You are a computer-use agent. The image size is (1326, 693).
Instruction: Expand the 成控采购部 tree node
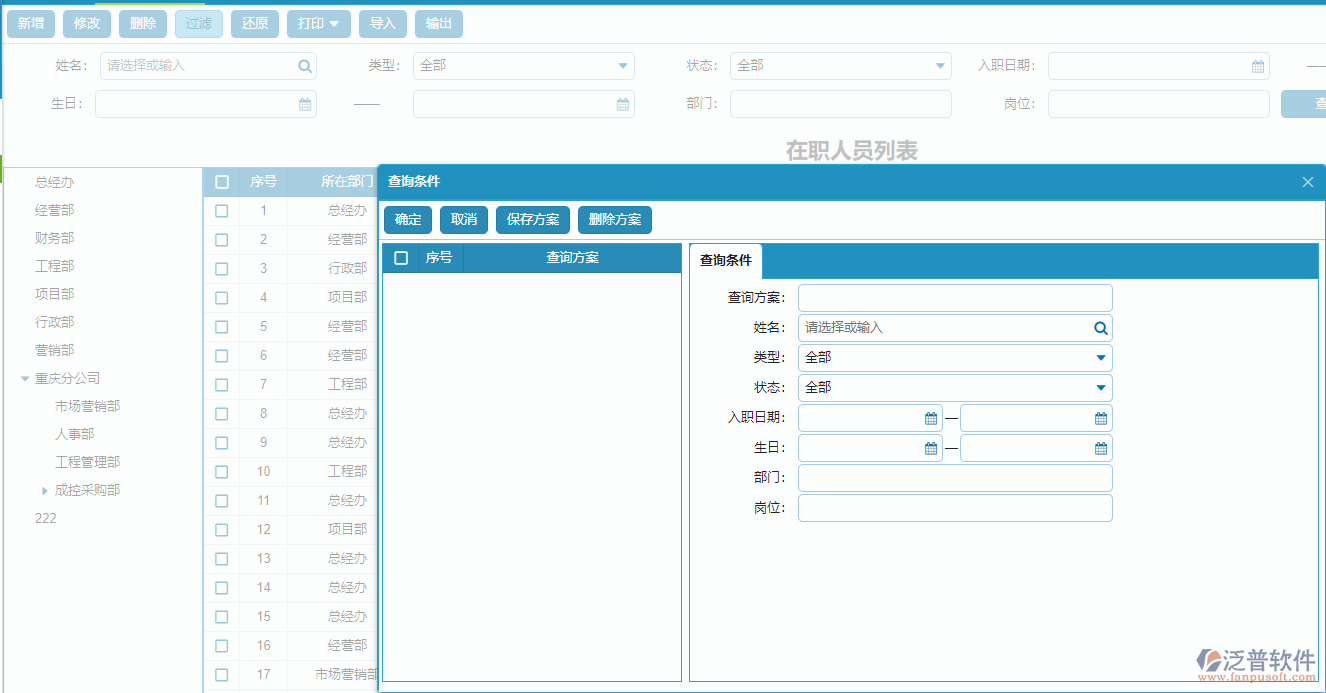point(44,490)
